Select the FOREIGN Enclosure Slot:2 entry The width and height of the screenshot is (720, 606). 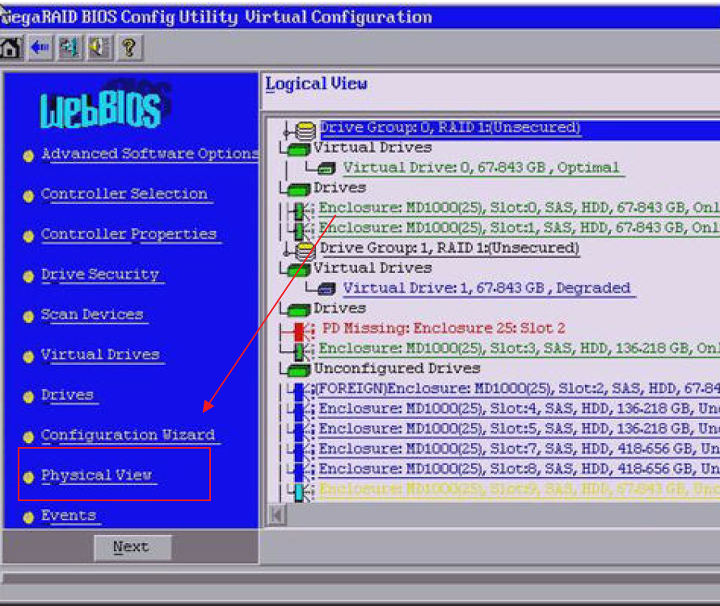click(518, 389)
